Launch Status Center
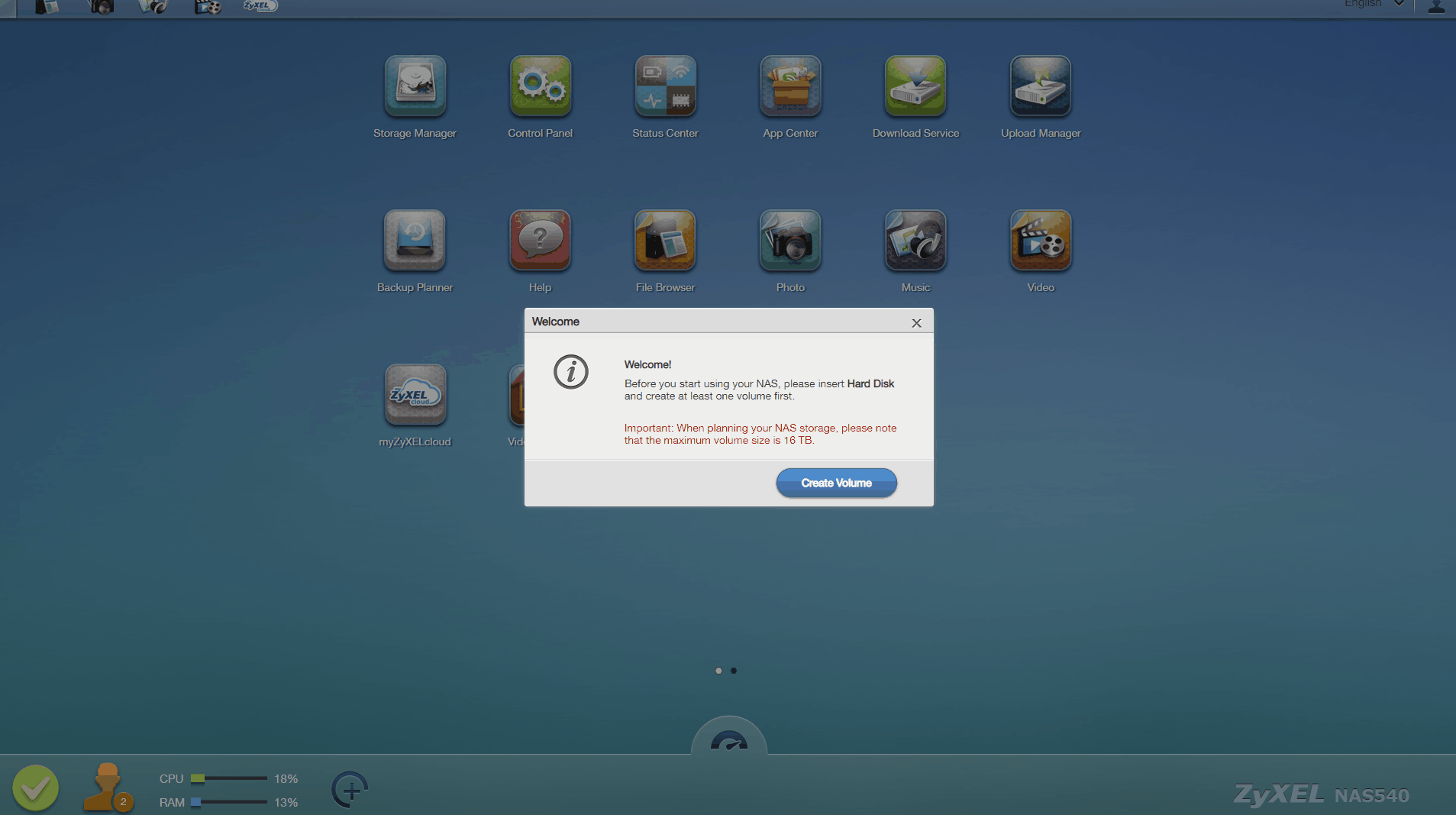1456x815 pixels. tap(665, 86)
